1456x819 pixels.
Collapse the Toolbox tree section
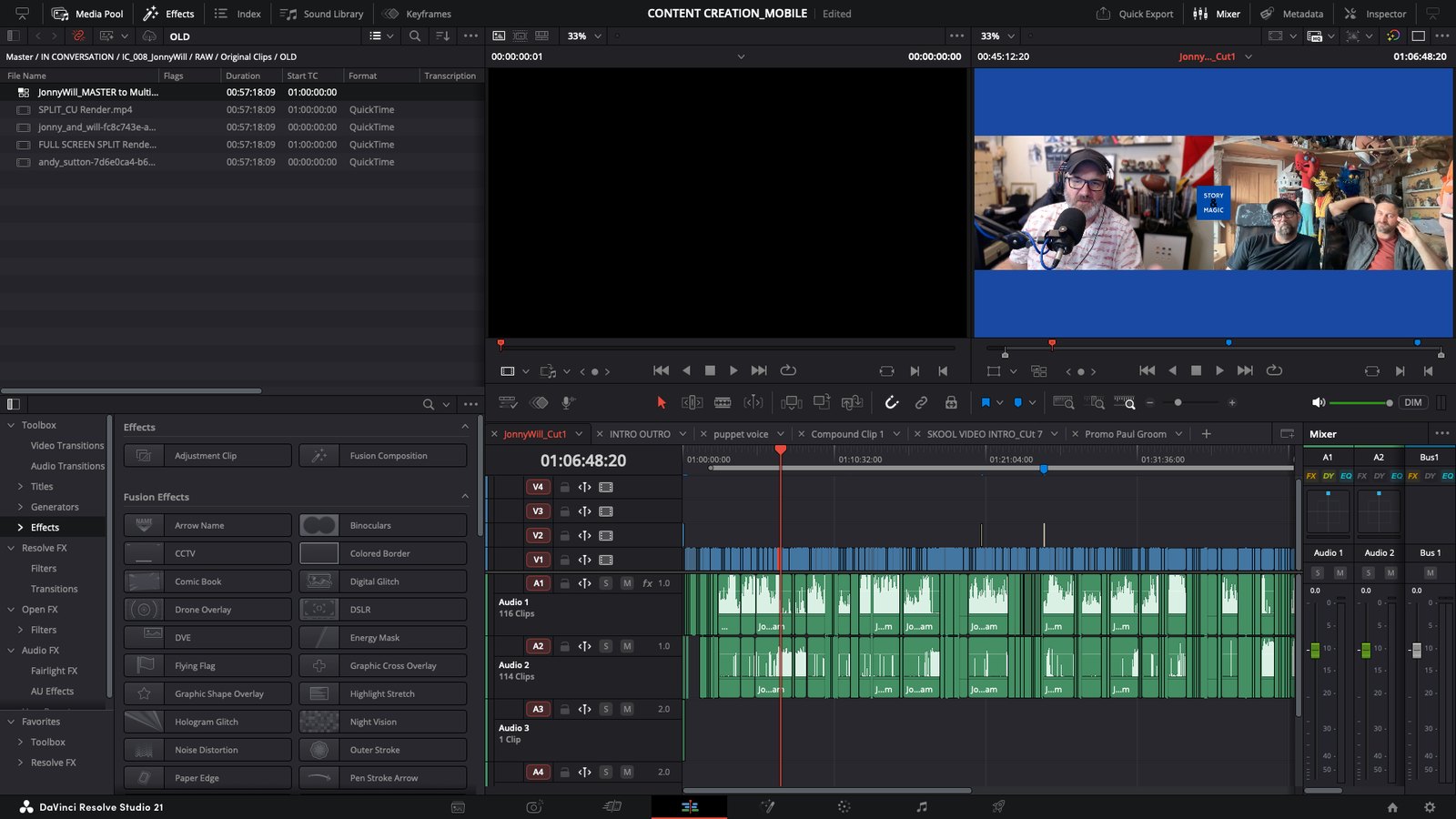coord(11,425)
